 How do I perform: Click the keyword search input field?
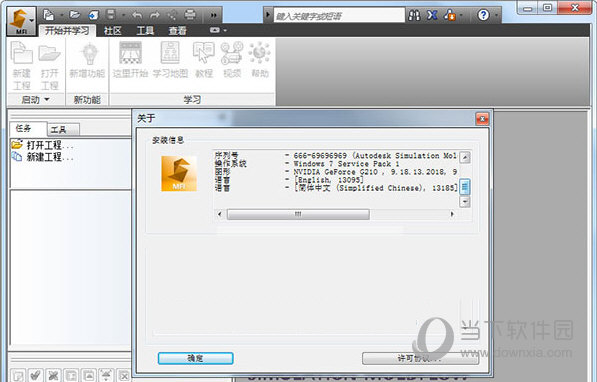pos(339,16)
